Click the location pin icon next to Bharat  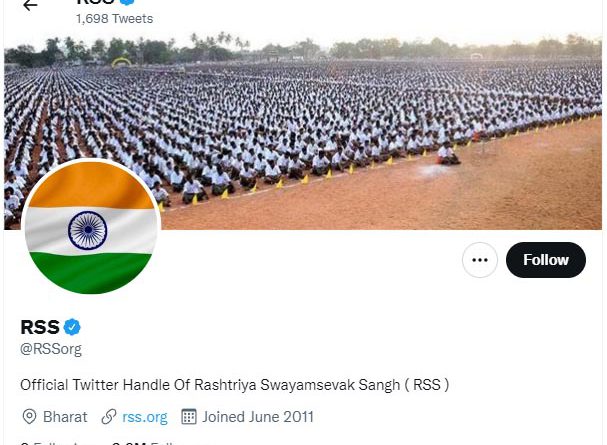[x=29, y=417]
